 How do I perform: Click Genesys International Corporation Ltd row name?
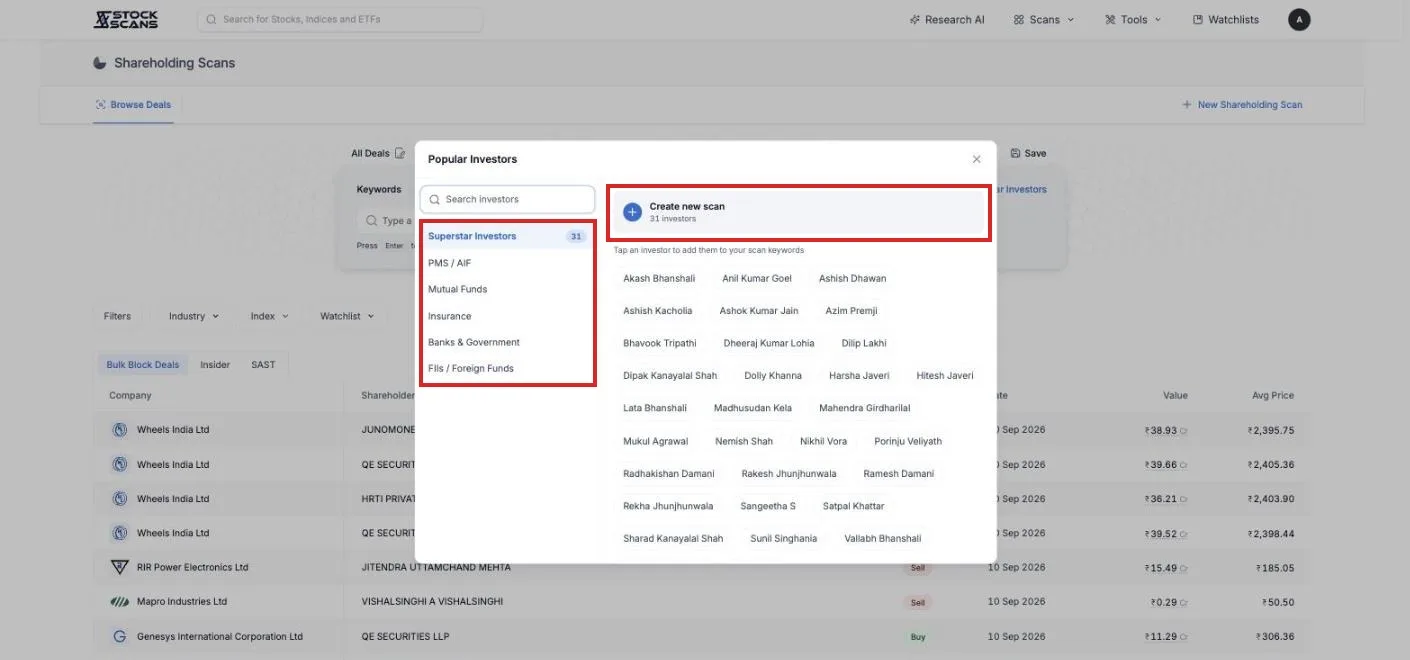(x=220, y=637)
